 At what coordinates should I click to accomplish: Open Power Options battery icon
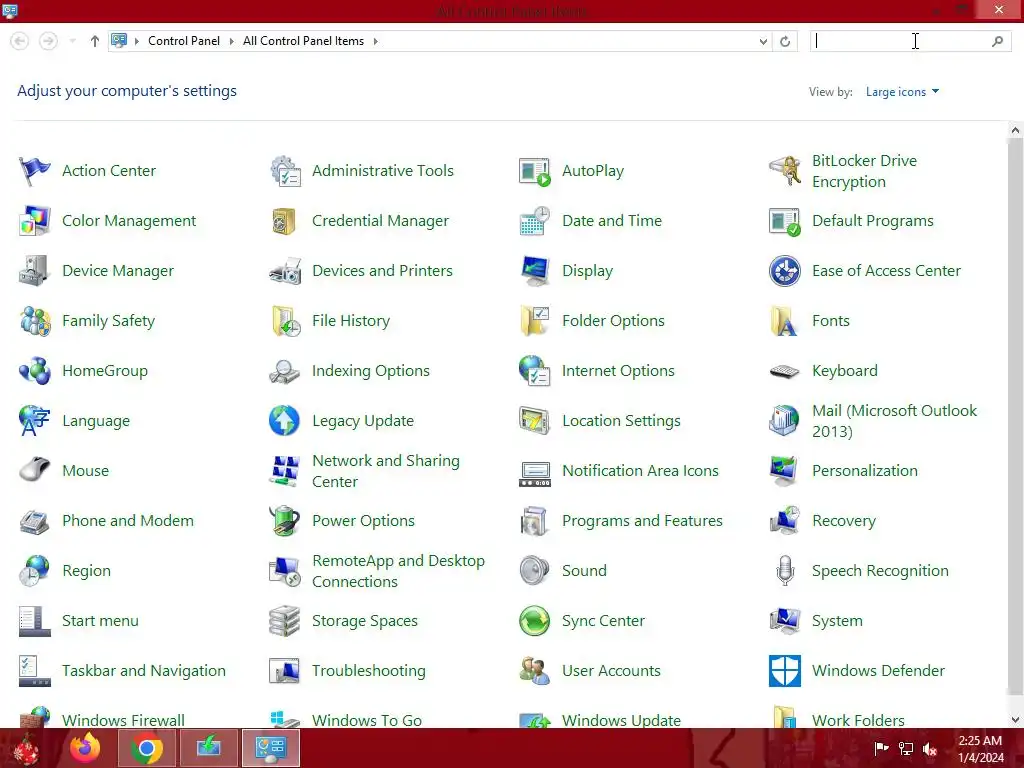pyautogui.click(x=285, y=521)
